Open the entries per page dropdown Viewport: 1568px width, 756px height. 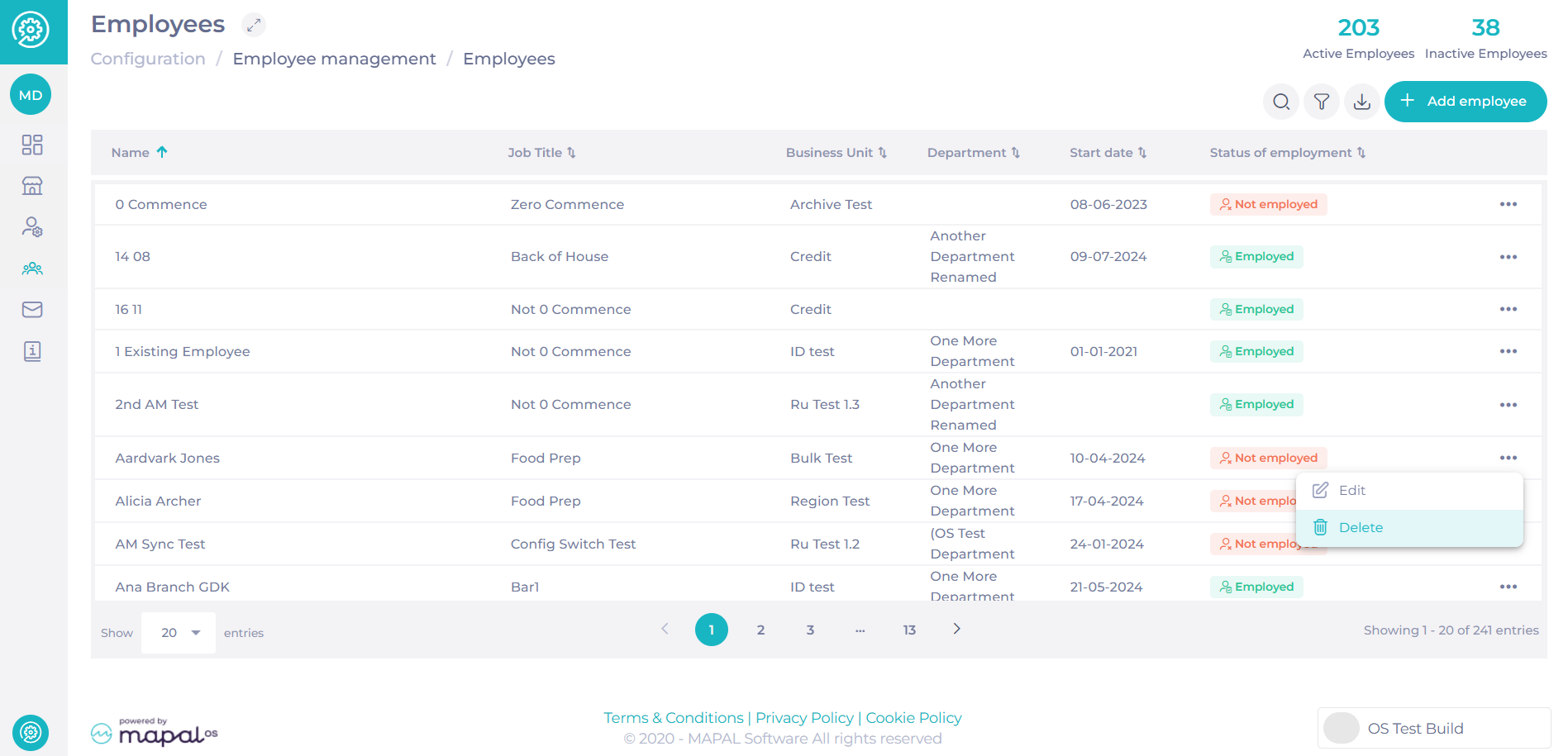(179, 633)
